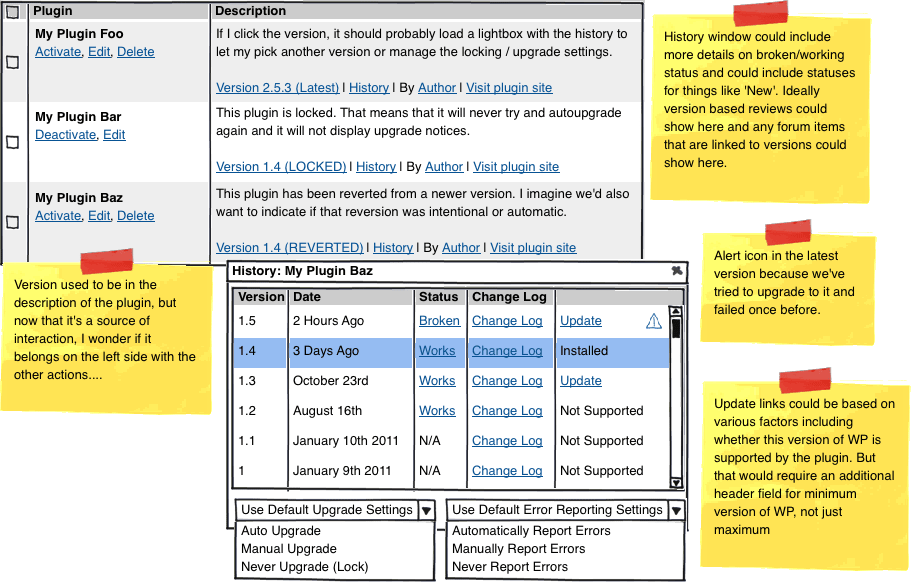Viewport: 911px width, 582px height.
Task: Open History for My Plugin Baz
Action: [x=393, y=247]
